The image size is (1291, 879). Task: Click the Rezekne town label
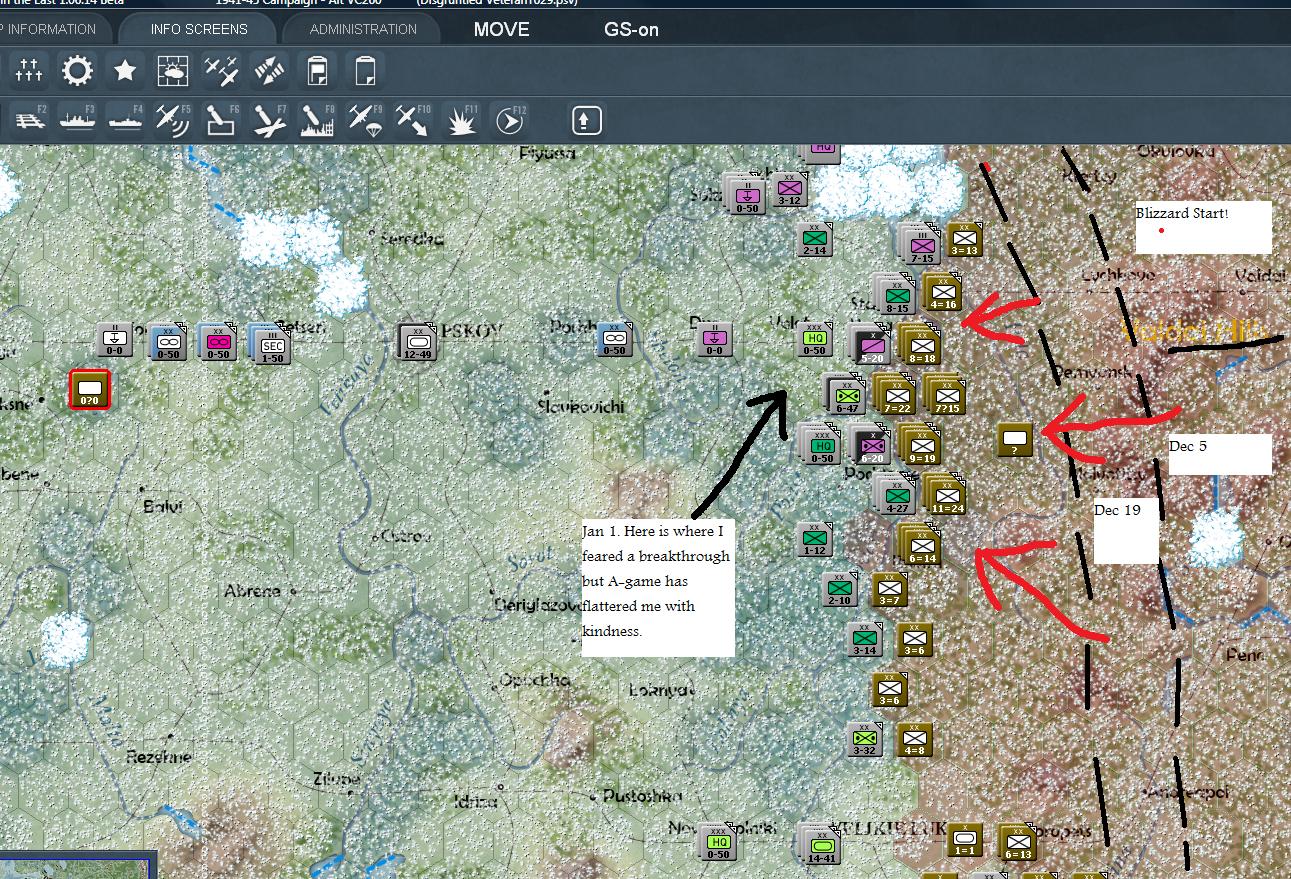[158, 757]
